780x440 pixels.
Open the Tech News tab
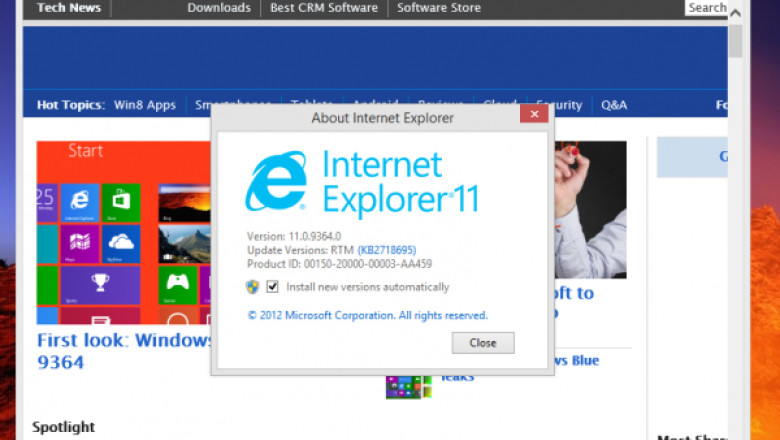click(x=69, y=8)
